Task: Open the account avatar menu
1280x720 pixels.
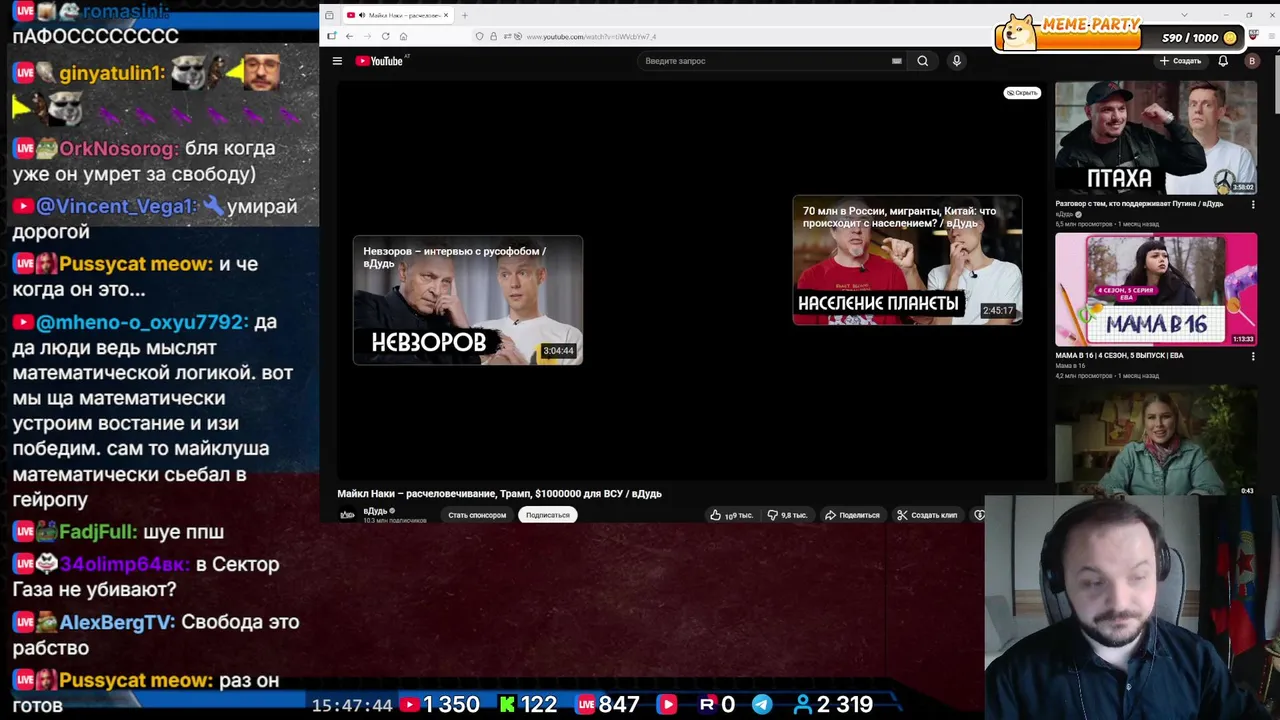Action: [1251, 61]
